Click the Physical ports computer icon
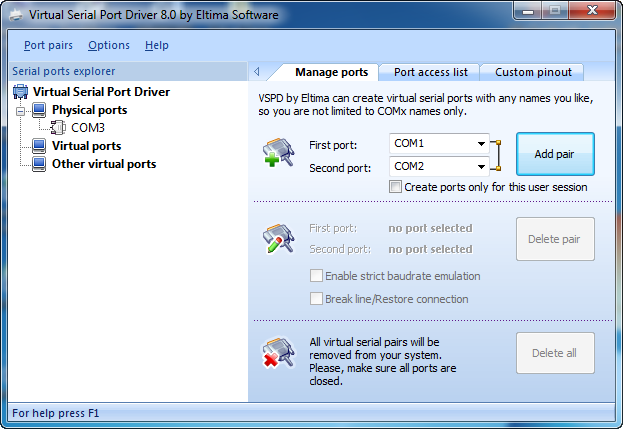The width and height of the screenshot is (623, 429). [39, 110]
